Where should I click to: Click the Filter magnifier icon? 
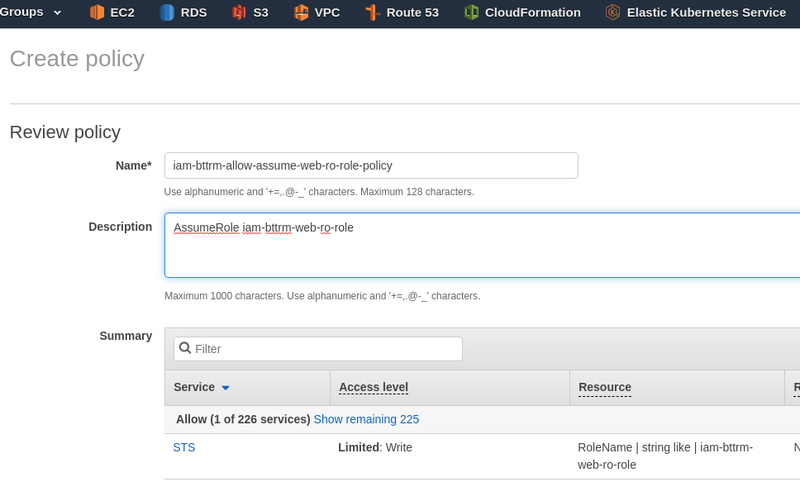point(185,348)
